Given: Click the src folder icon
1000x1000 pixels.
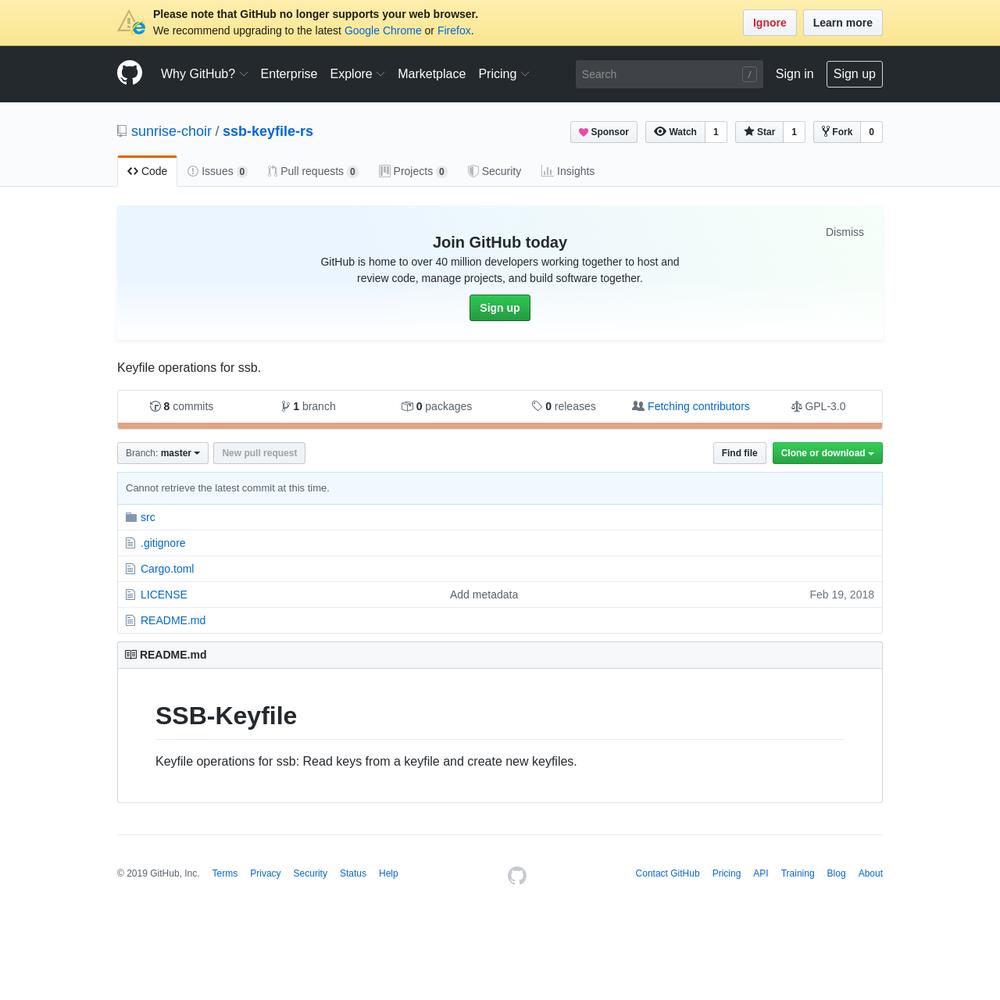Looking at the screenshot, I should pyautogui.click(x=131, y=517).
